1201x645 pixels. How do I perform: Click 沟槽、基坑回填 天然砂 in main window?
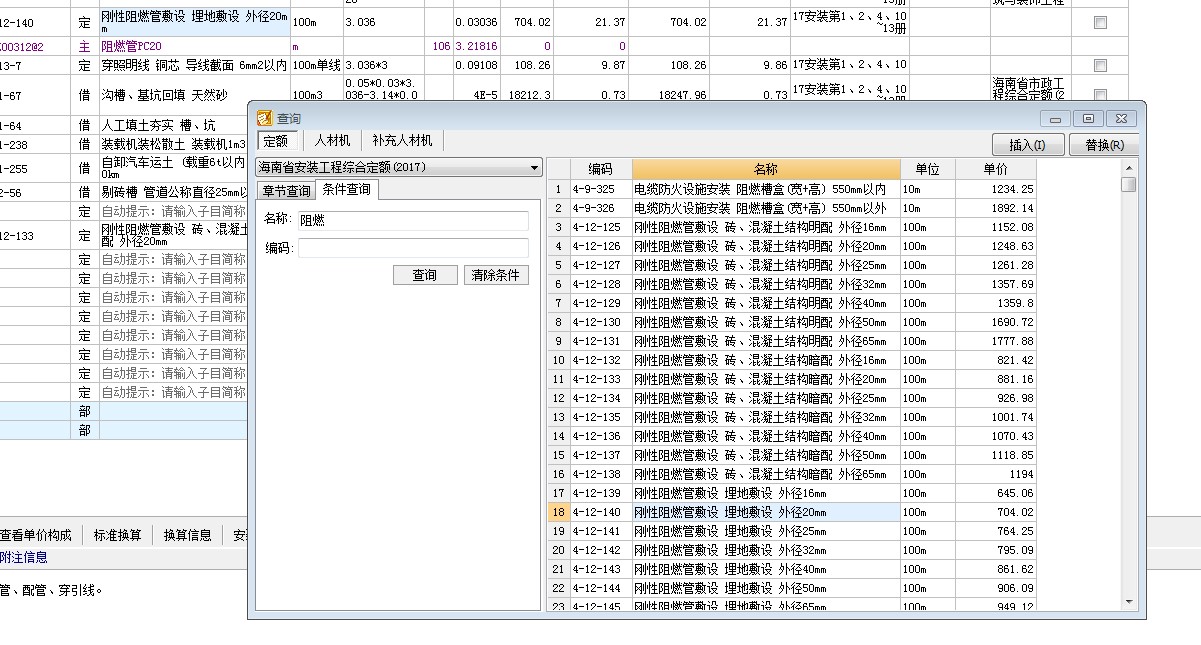[x=164, y=95]
